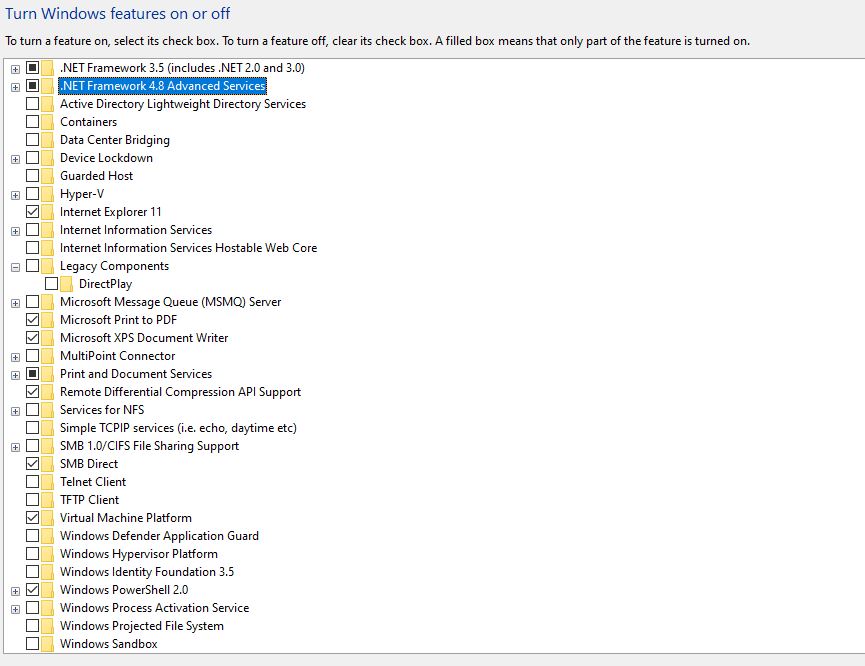The image size is (865, 666).
Task: Collapse the Legacy Components node
Action: [15, 267]
